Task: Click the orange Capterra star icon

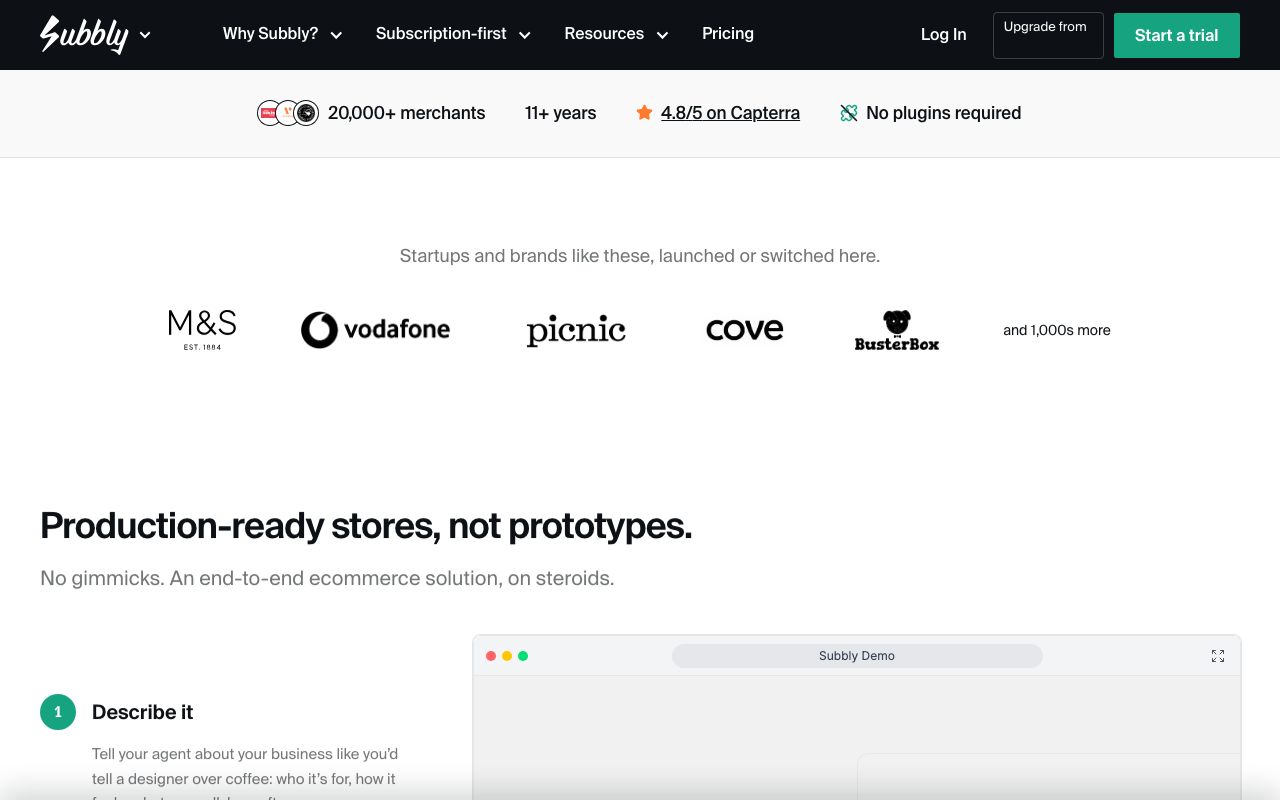Action: [644, 113]
